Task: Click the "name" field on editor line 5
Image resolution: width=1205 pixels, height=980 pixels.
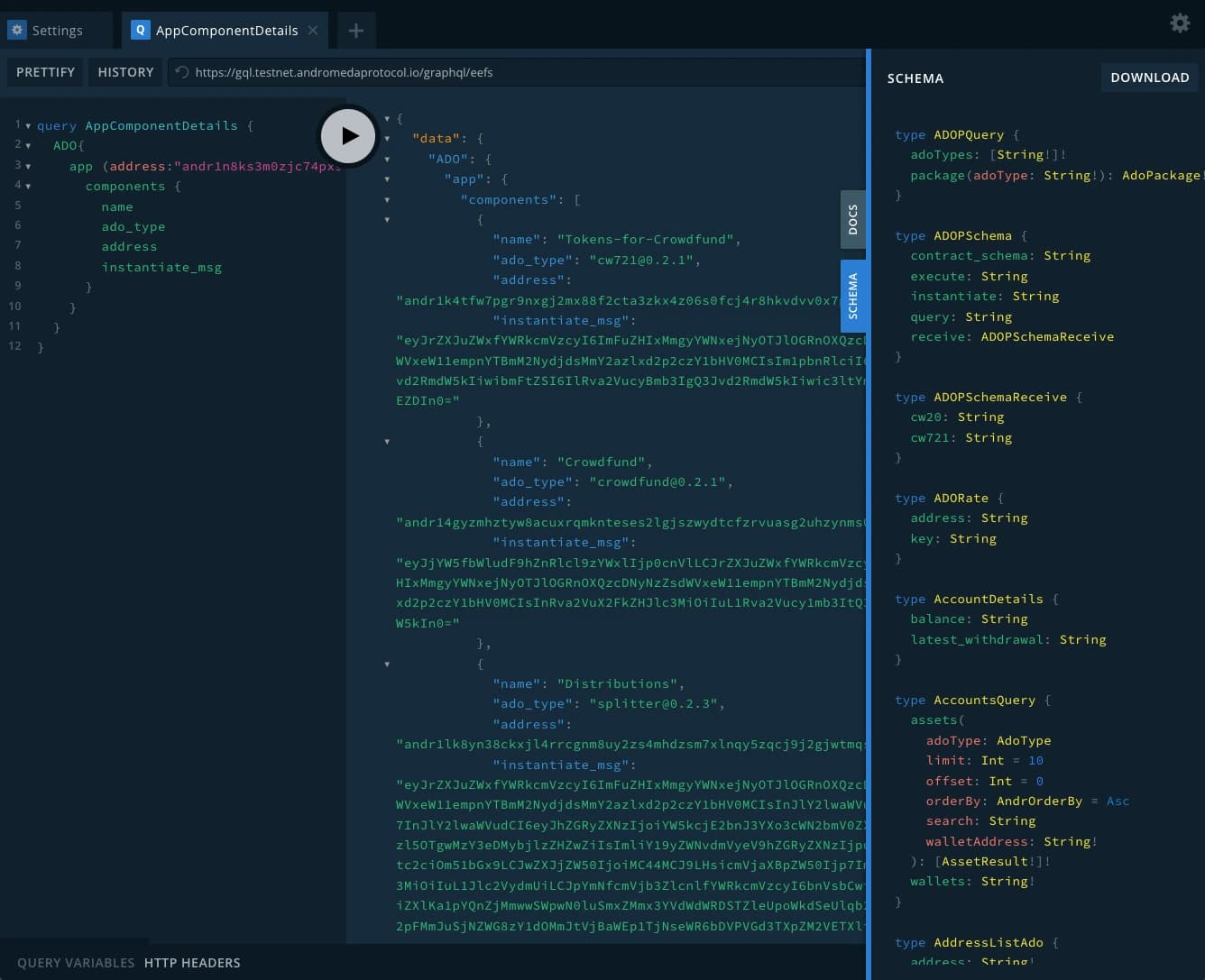Action: click(x=117, y=206)
